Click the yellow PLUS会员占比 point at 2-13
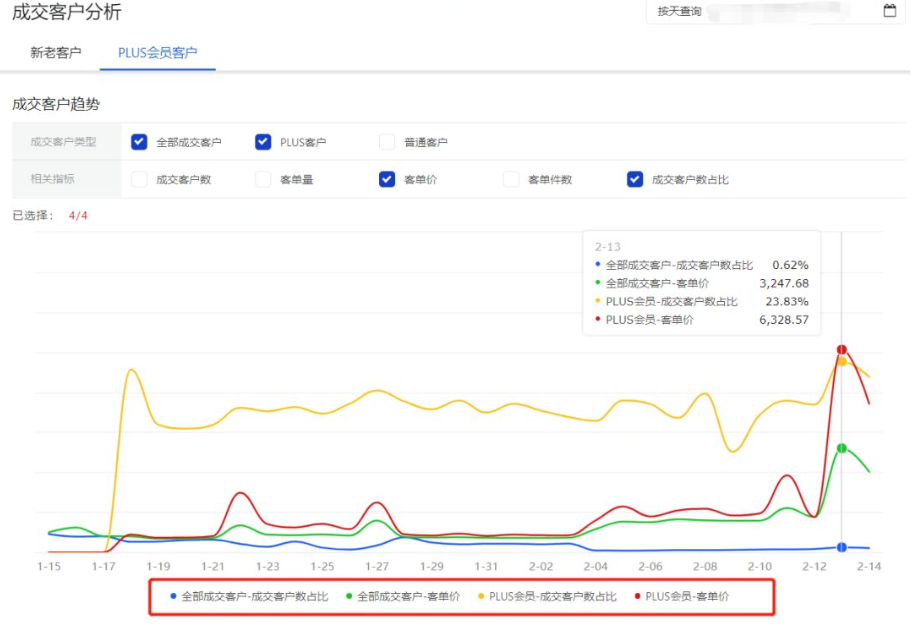The height and width of the screenshot is (625, 922). tap(842, 362)
